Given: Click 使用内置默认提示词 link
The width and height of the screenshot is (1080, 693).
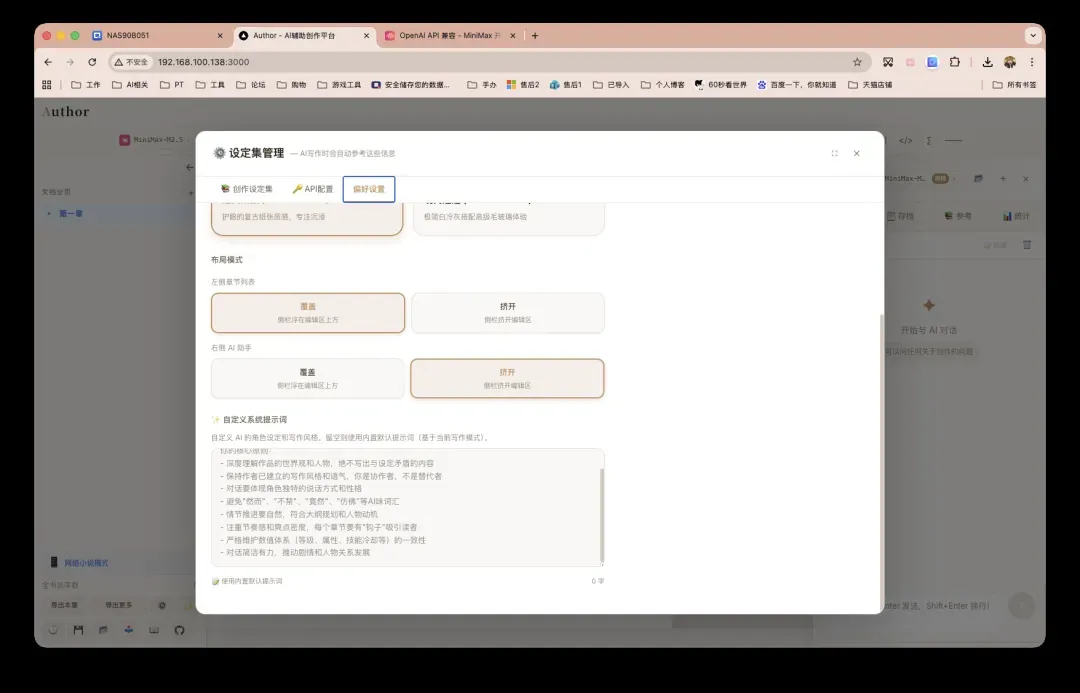Looking at the screenshot, I should click(248, 581).
